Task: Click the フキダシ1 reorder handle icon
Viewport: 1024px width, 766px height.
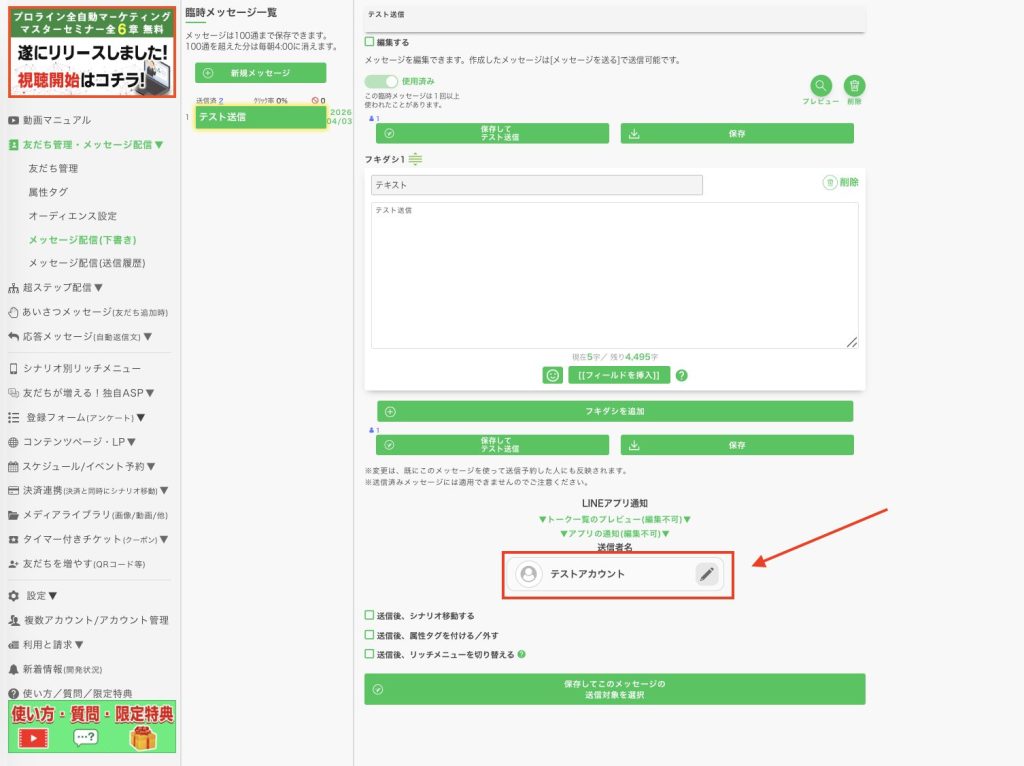Action: [416, 160]
